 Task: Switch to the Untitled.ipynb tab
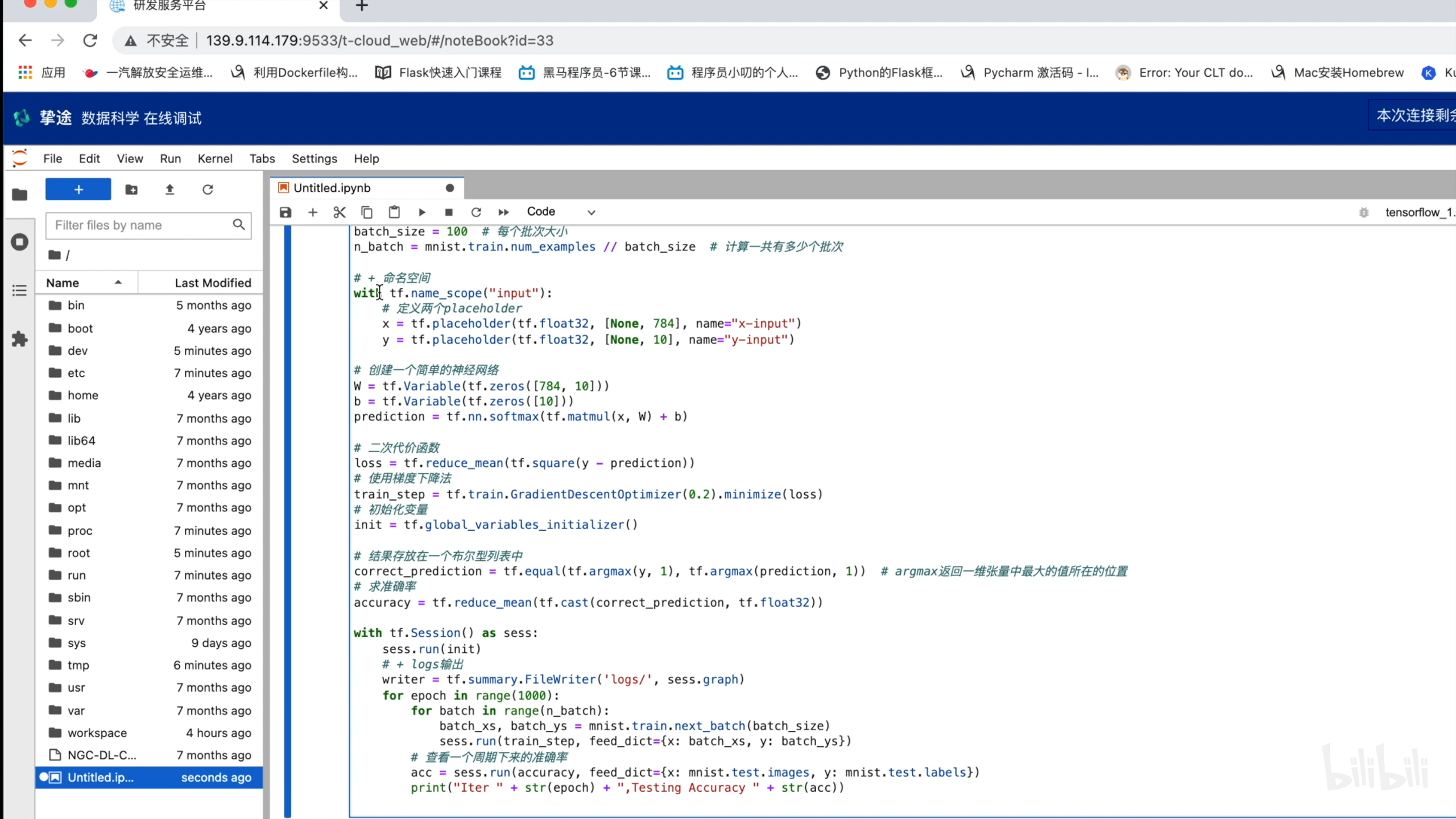tap(332, 188)
